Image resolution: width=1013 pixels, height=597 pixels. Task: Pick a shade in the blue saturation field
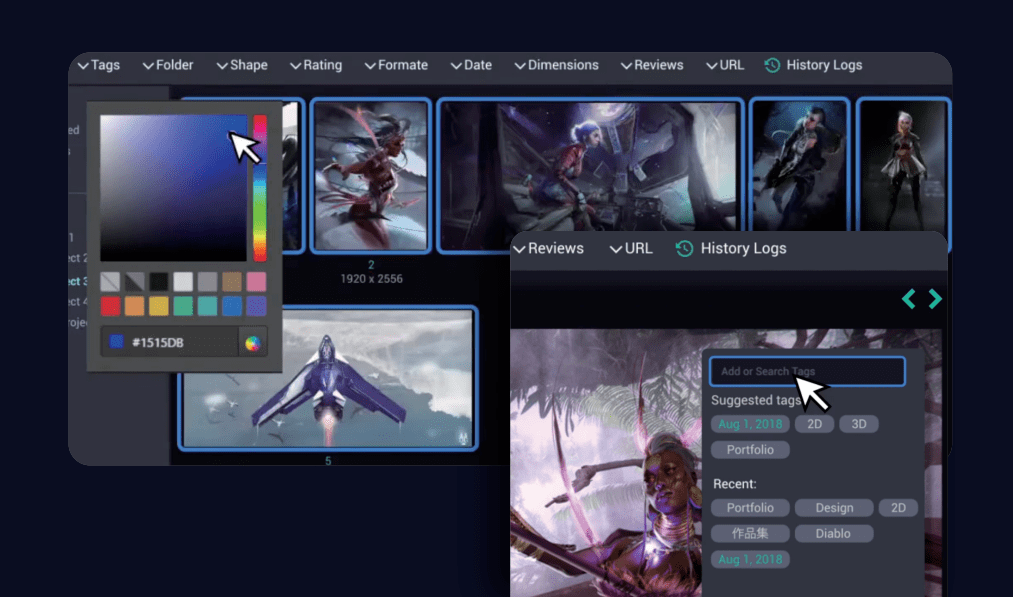173,188
